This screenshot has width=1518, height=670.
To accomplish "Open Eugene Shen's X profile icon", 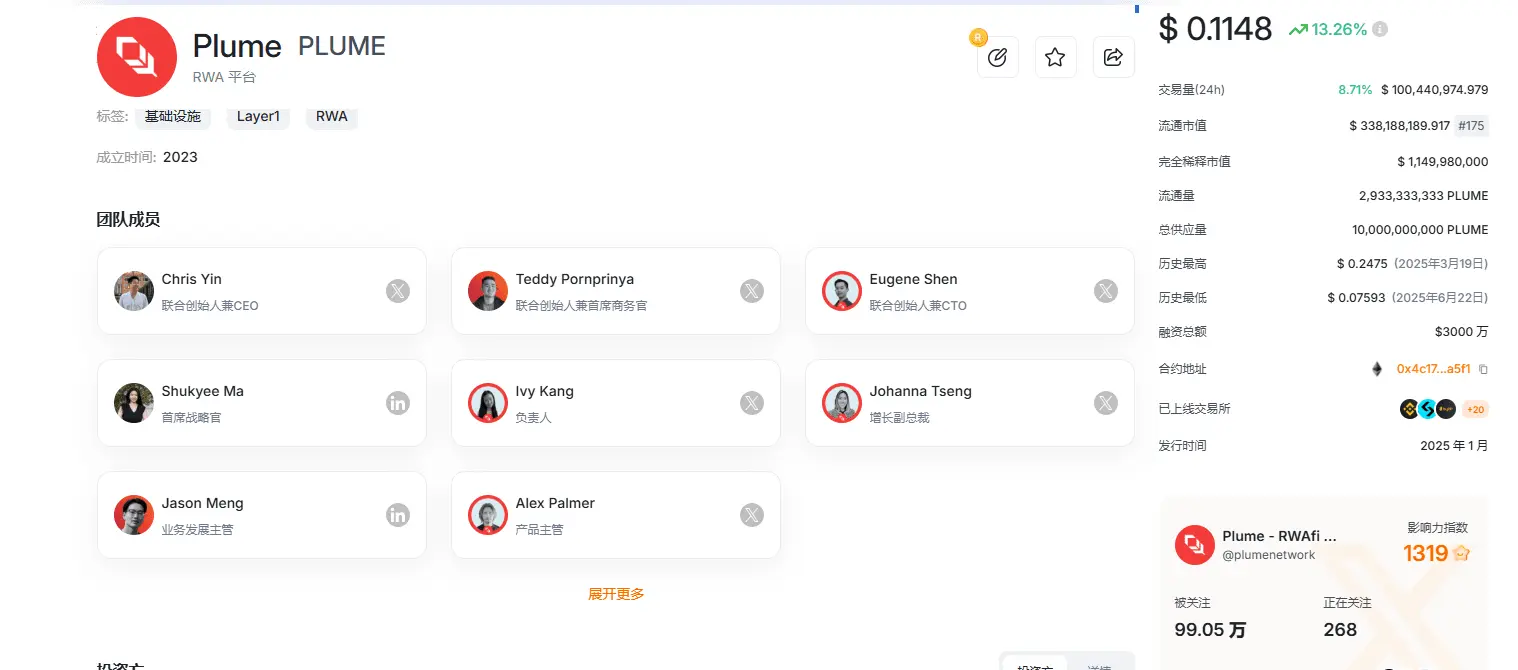I will click(1106, 291).
